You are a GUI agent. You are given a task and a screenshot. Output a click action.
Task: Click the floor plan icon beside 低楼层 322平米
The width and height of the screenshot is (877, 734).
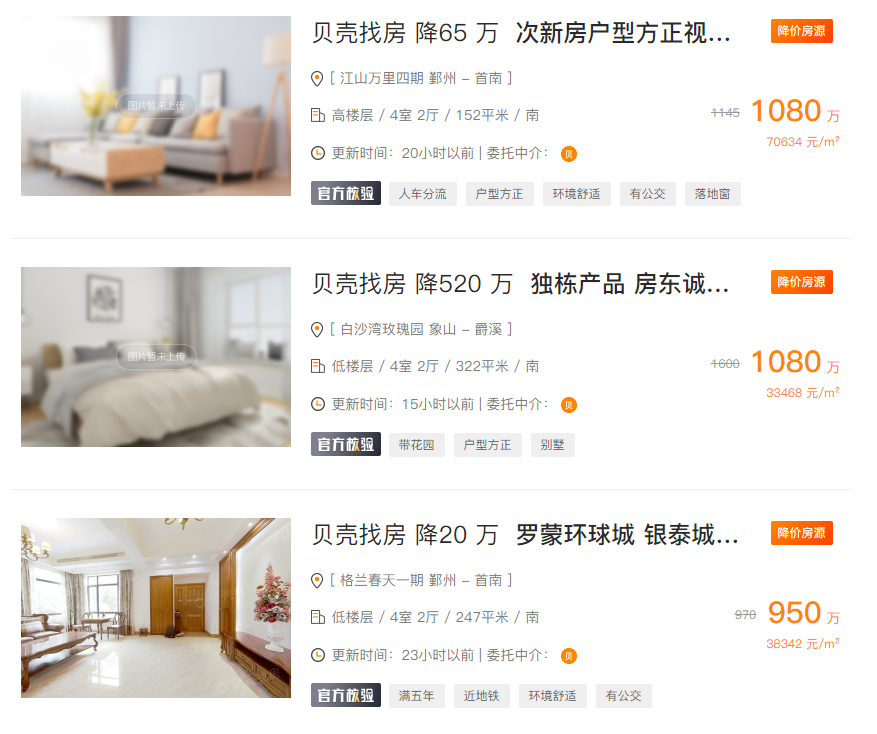[x=318, y=366]
